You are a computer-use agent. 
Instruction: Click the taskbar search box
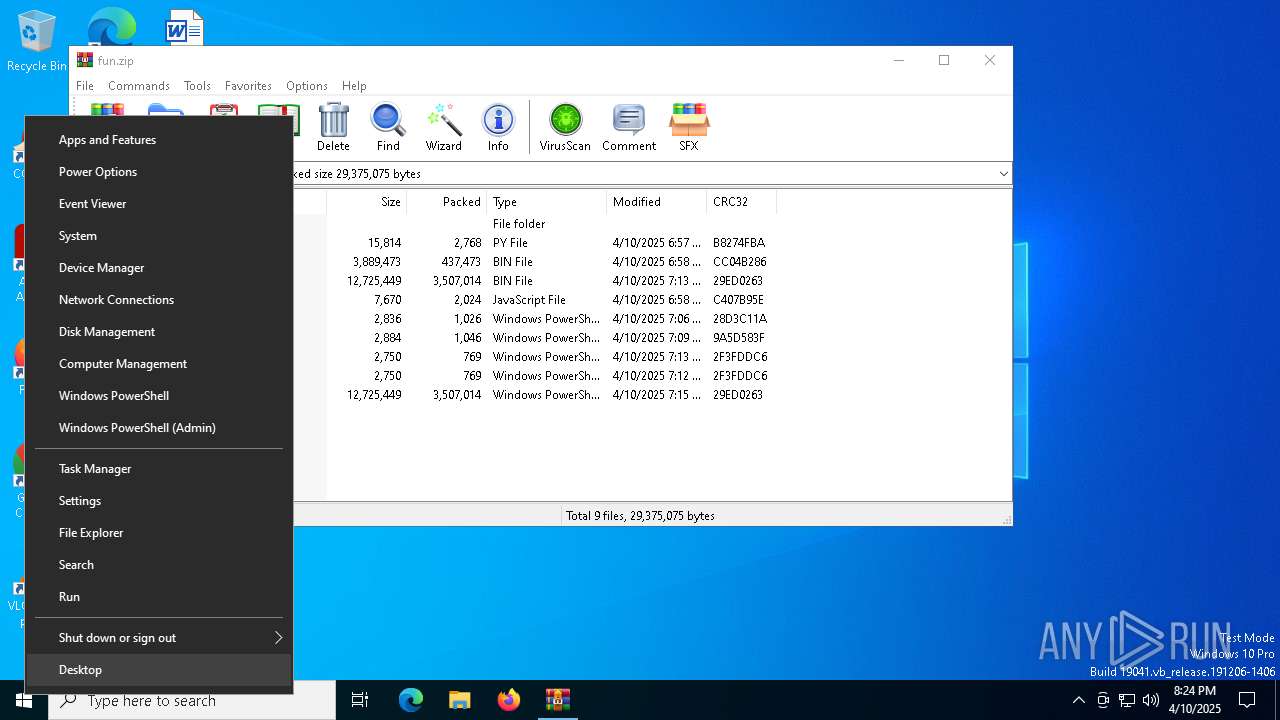pos(192,700)
